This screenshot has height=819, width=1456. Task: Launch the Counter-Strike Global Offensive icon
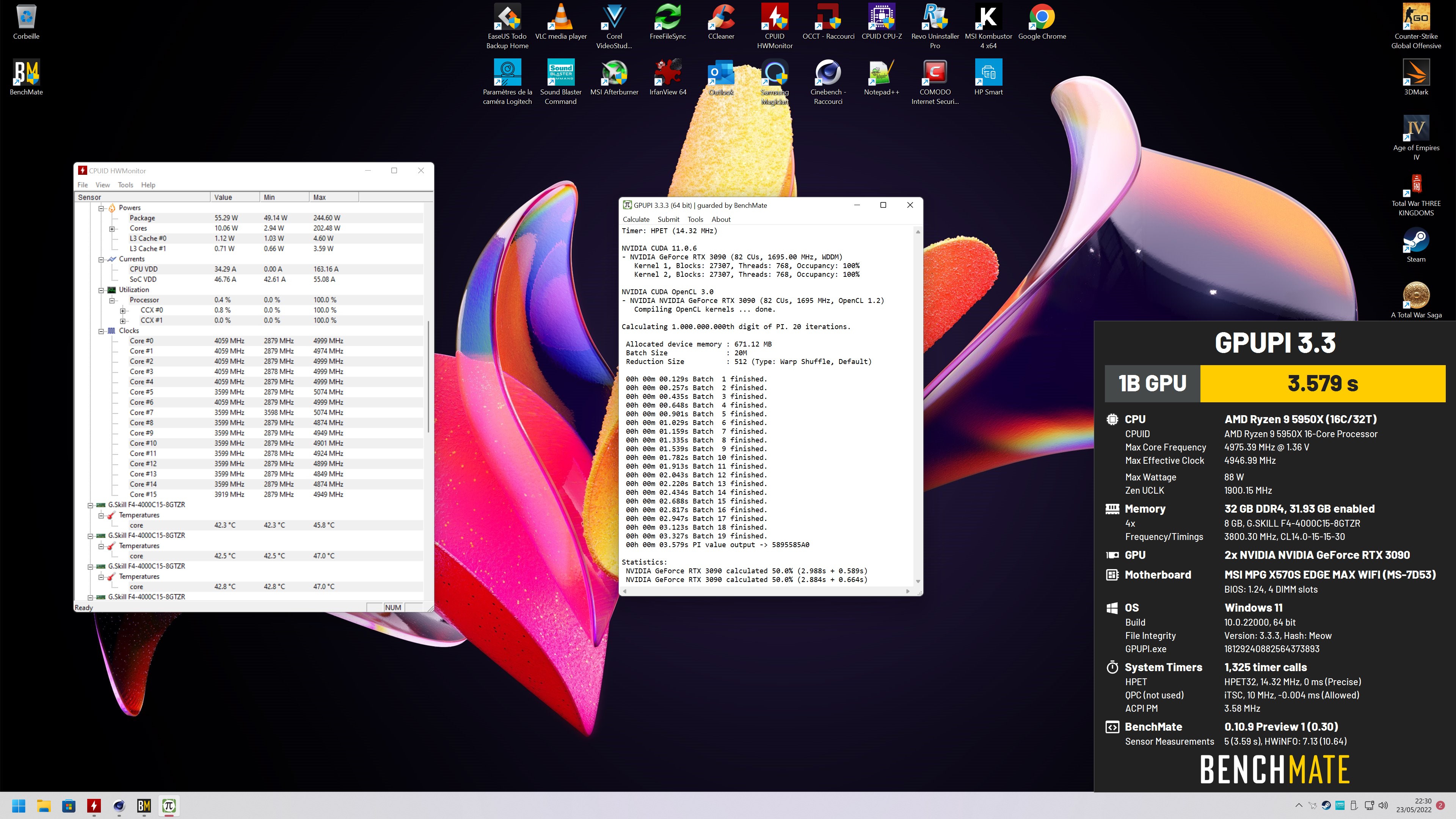[1415, 27]
